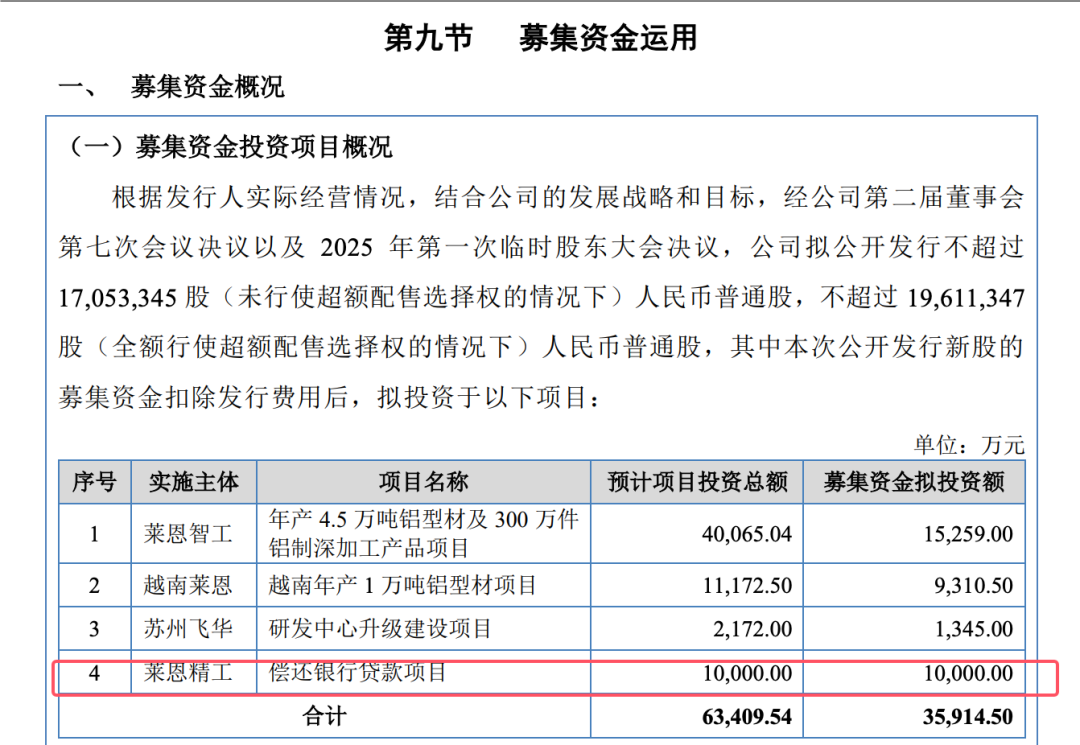The image size is (1080, 745).
Task: Click the '合计' total row label
Action: (324, 717)
